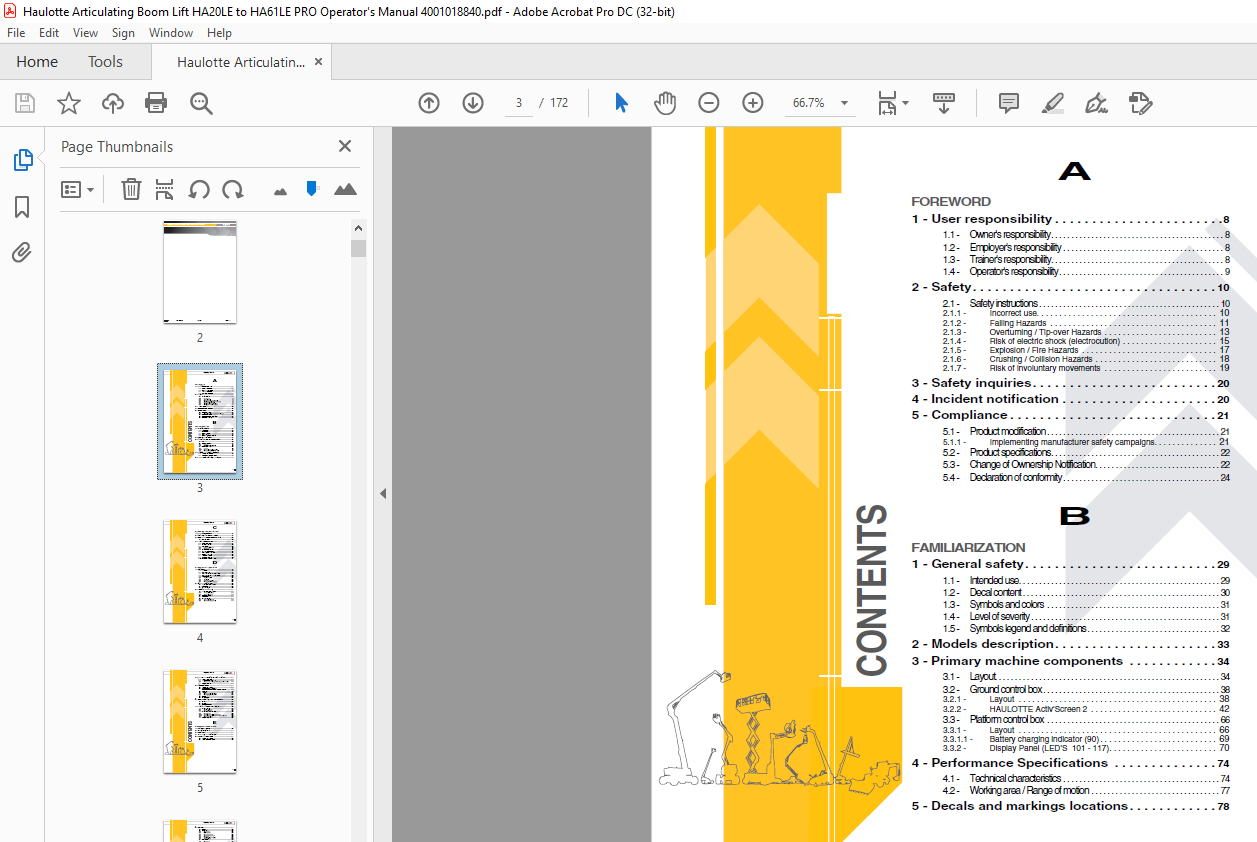Click the fit page width icon
Viewport: 1257px width, 842px height.
(x=887, y=103)
